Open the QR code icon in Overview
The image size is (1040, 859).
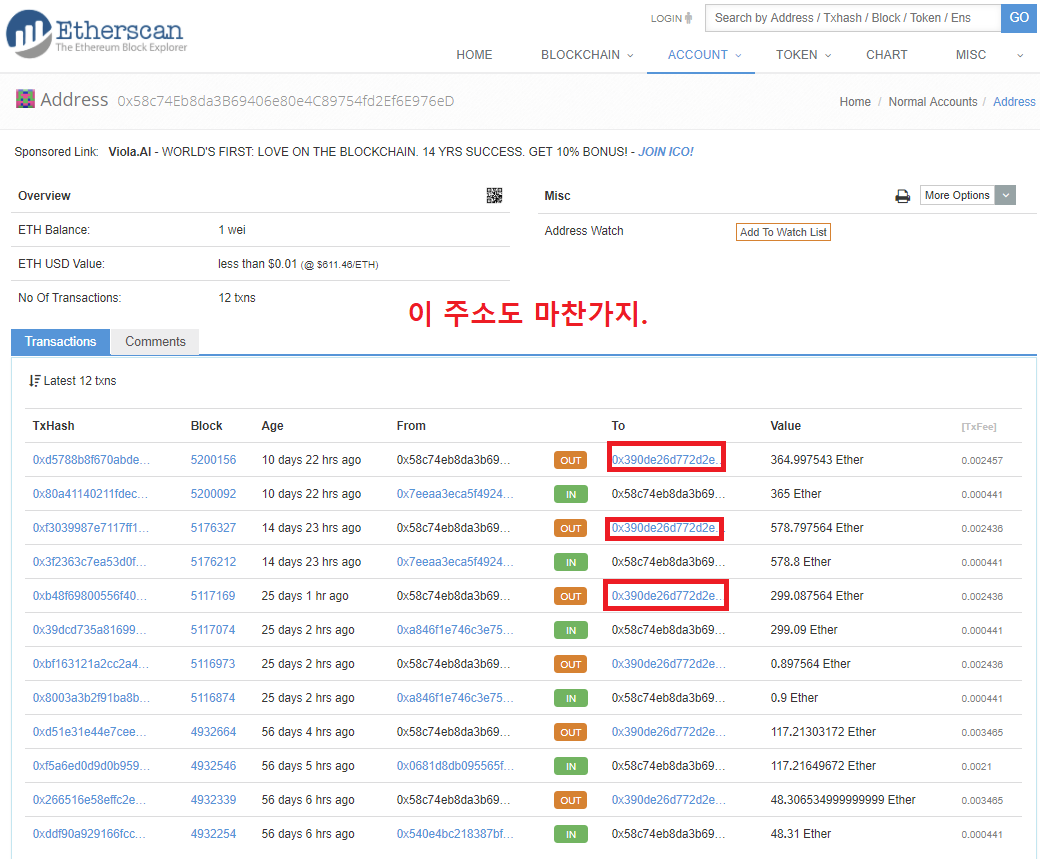click(494, 195)
